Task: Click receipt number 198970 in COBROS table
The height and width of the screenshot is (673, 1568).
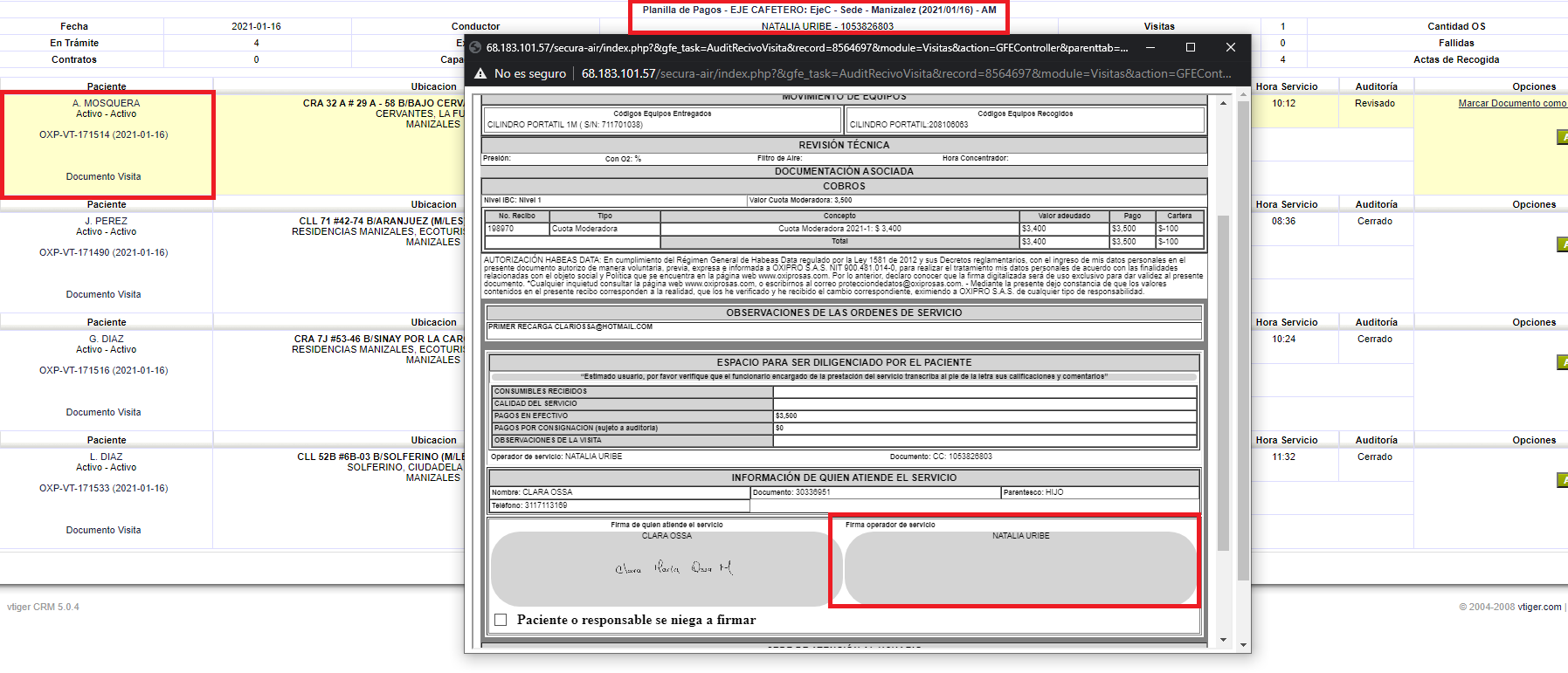Action: coord(501,229)
